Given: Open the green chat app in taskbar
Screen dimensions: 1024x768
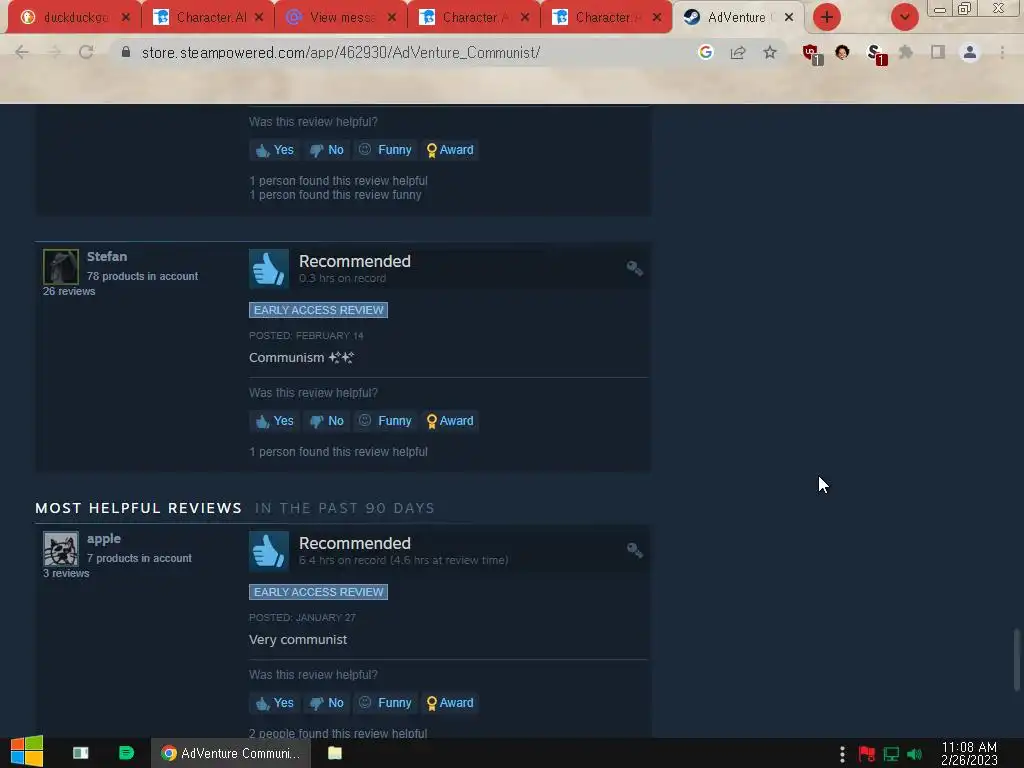Looking at the screenshot, I should coord(126,753).
